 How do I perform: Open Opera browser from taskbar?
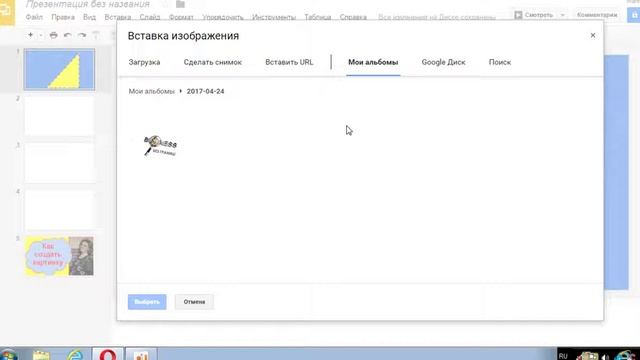click(107, 355)
